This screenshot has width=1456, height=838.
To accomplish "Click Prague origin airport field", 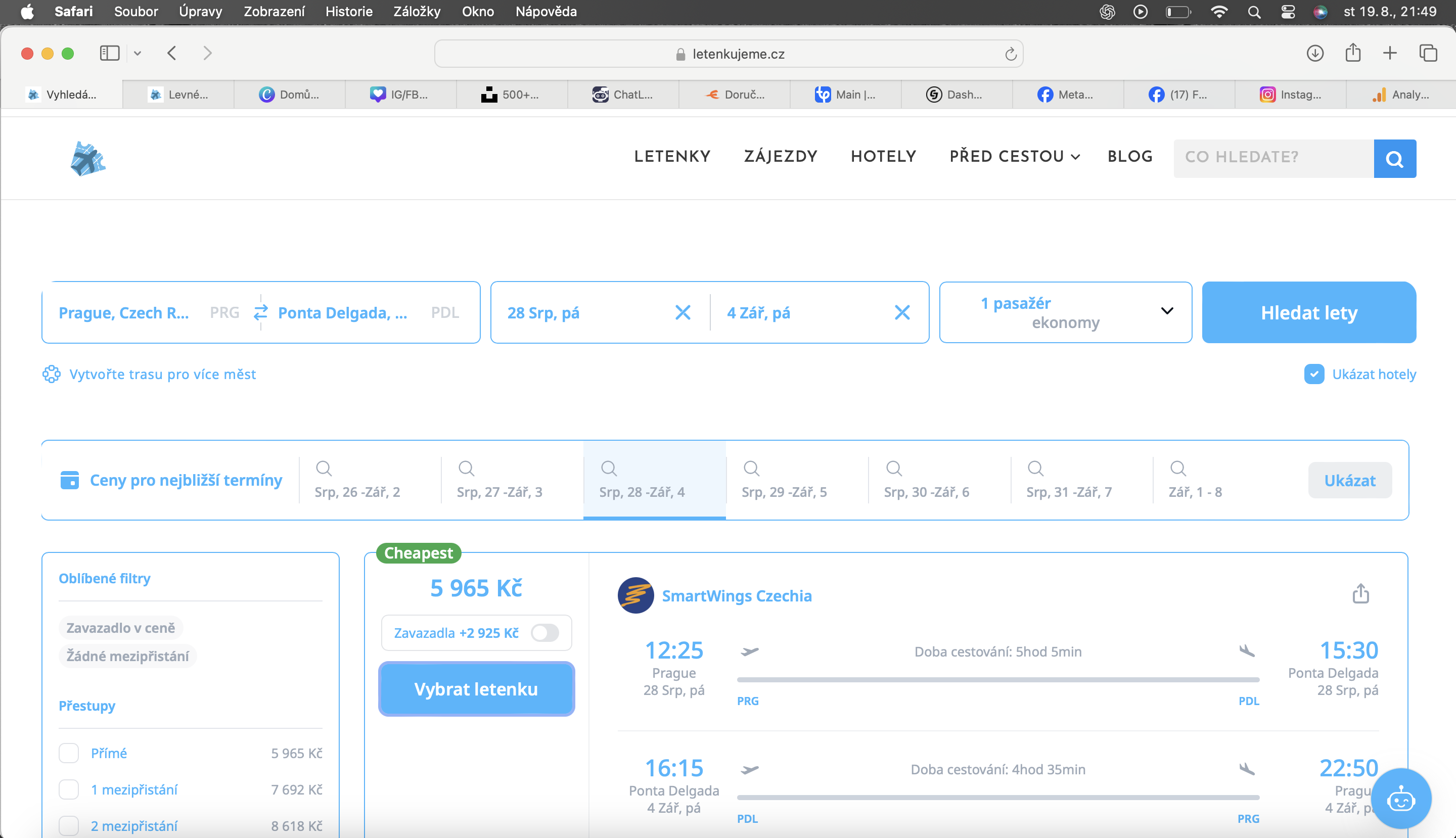I will tap(149, 312).
